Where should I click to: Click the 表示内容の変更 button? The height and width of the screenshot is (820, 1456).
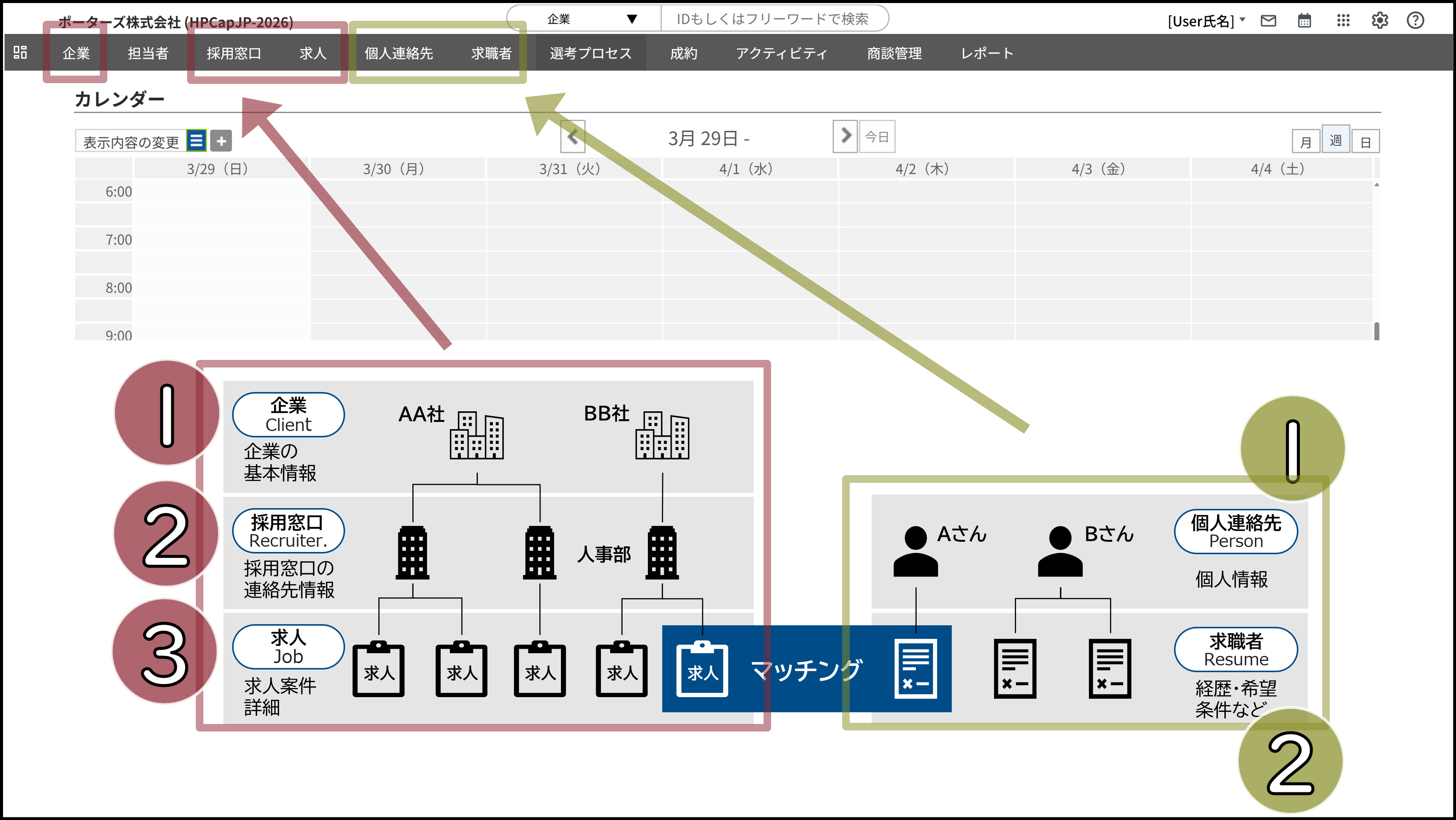pos(130,141)
